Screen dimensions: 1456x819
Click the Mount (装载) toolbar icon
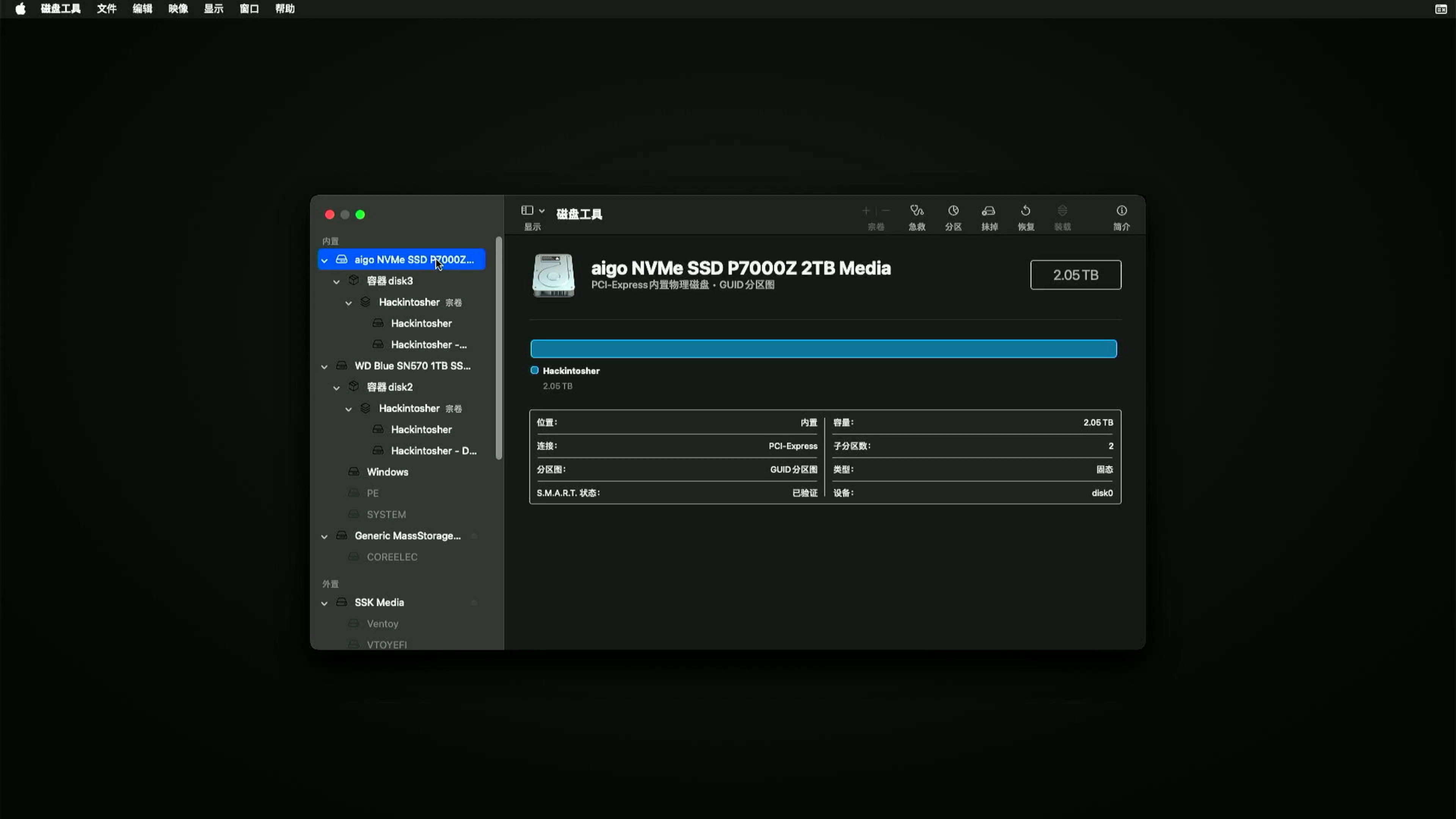[x=1062, y=217]
